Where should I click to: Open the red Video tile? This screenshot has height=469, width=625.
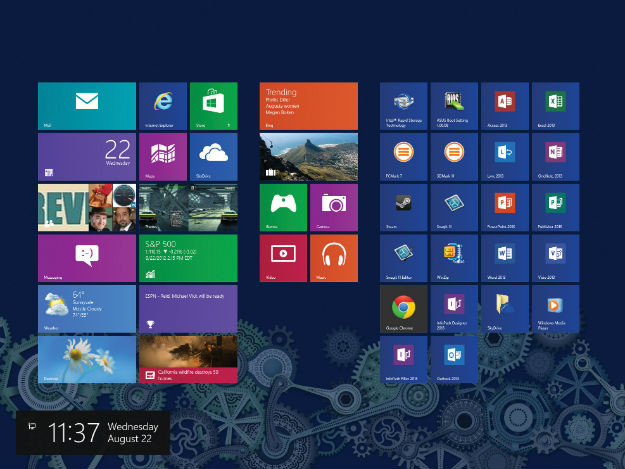point(283,258)
